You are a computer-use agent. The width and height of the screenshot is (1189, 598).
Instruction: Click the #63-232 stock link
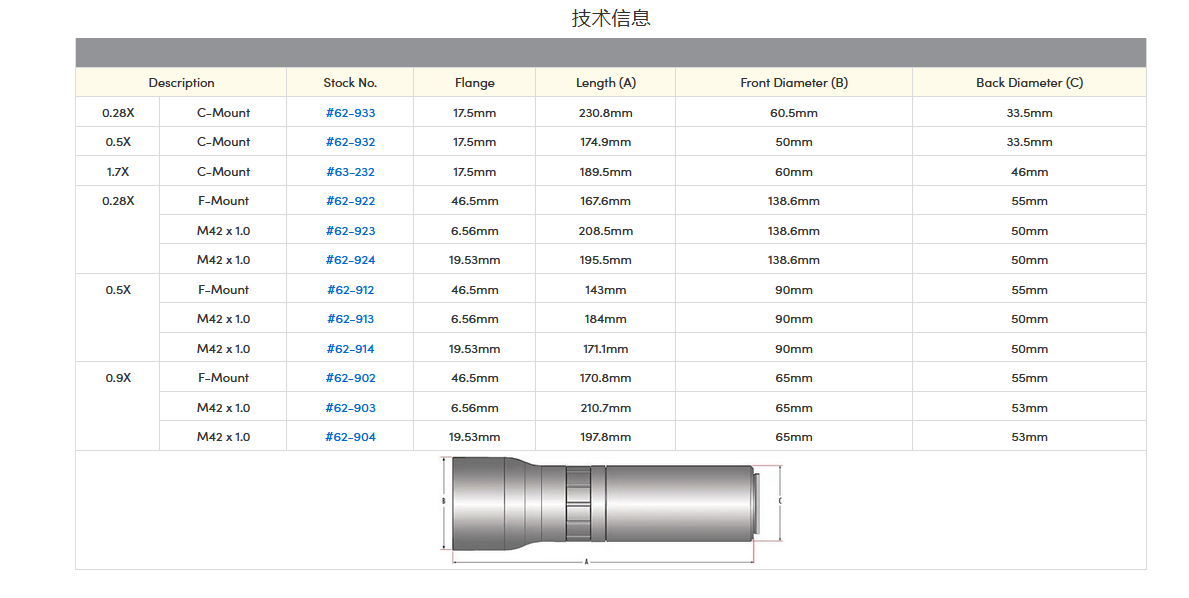[350, 172]
